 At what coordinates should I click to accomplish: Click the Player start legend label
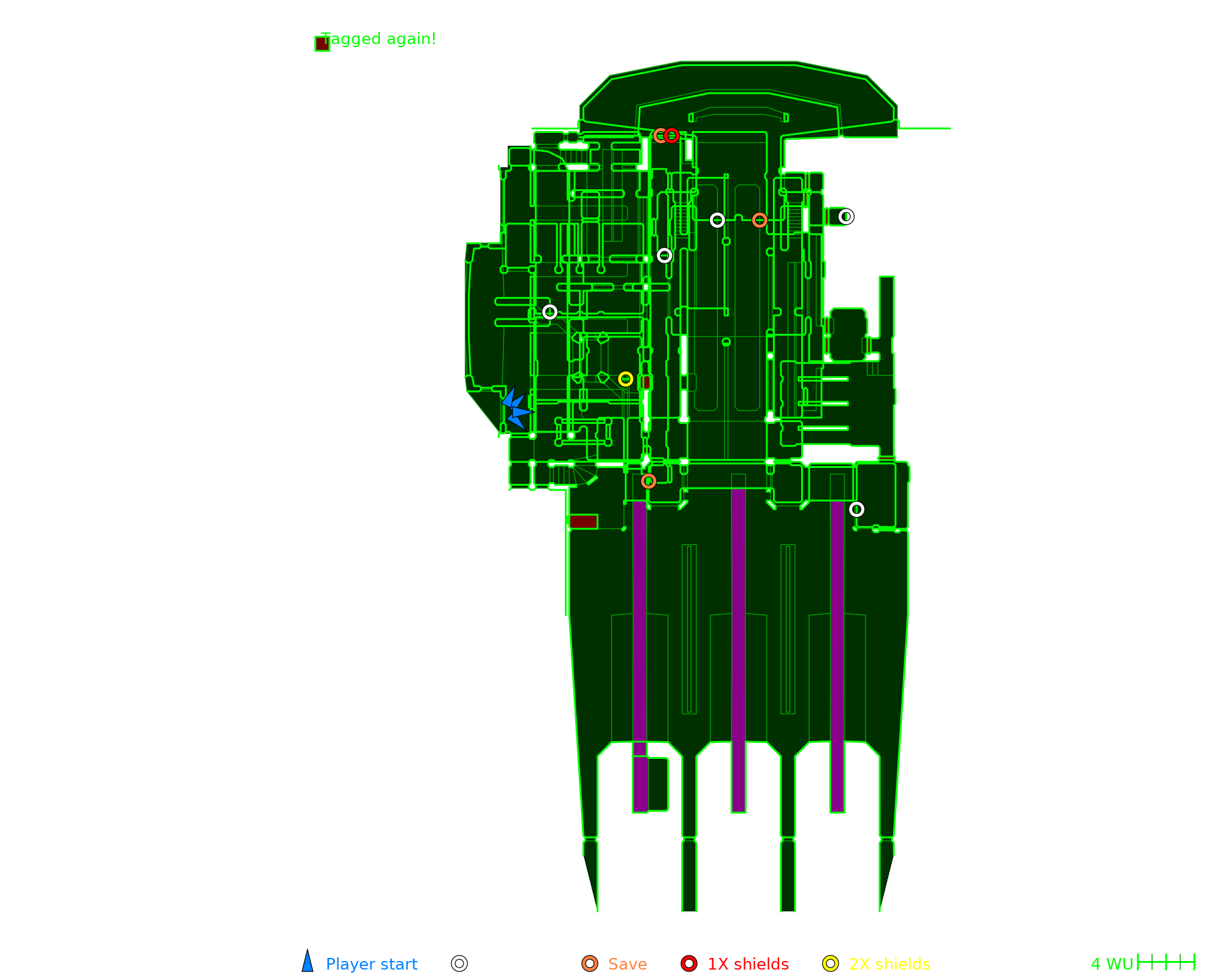371,964
